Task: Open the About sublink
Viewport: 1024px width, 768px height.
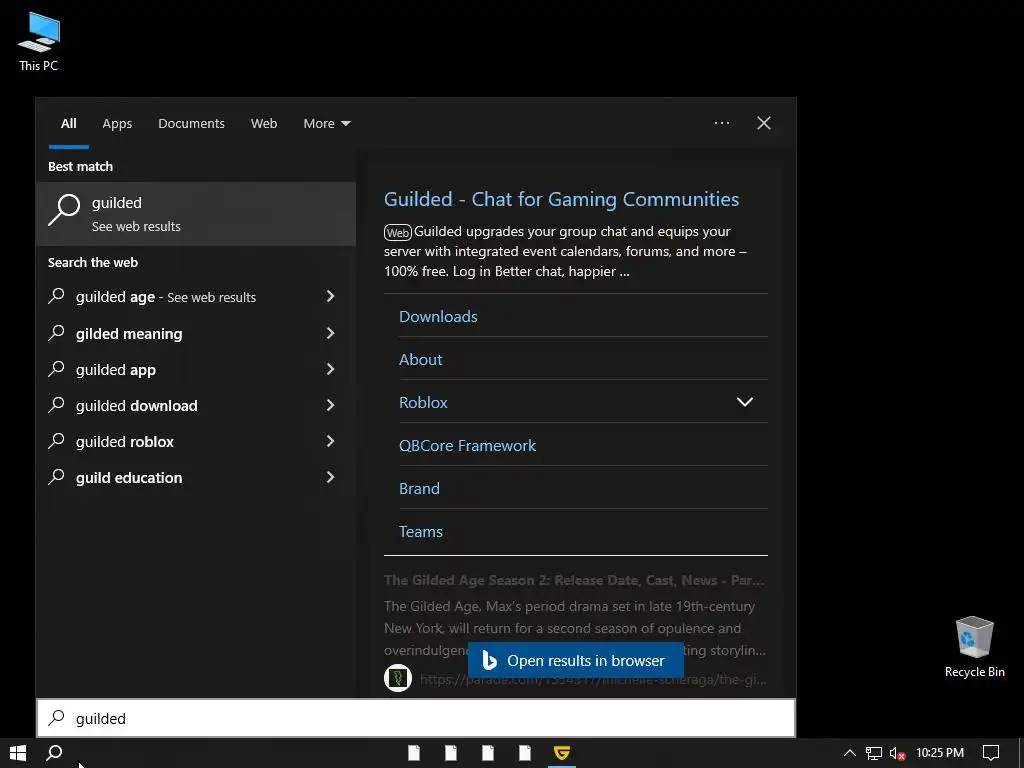Action: click(421, 359)
